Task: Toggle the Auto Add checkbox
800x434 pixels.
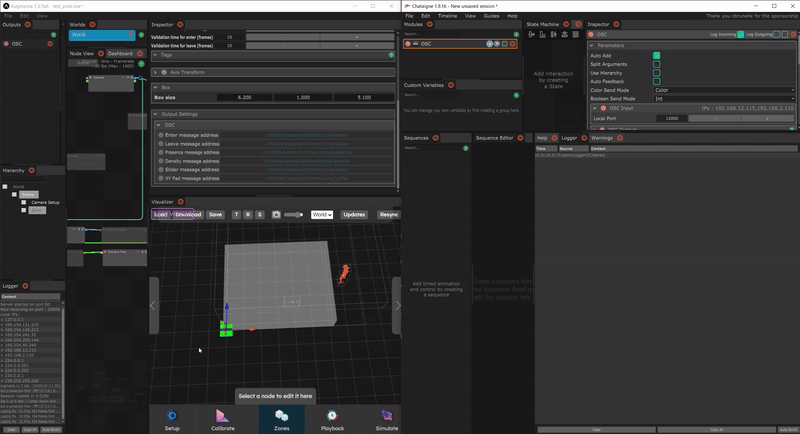Action: tap(657, 55)
